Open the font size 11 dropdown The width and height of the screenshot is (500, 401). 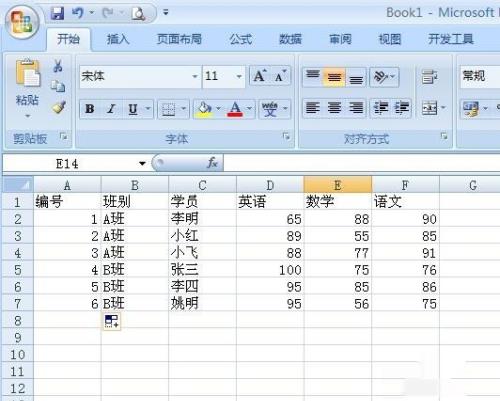click(x=239, y=77)
